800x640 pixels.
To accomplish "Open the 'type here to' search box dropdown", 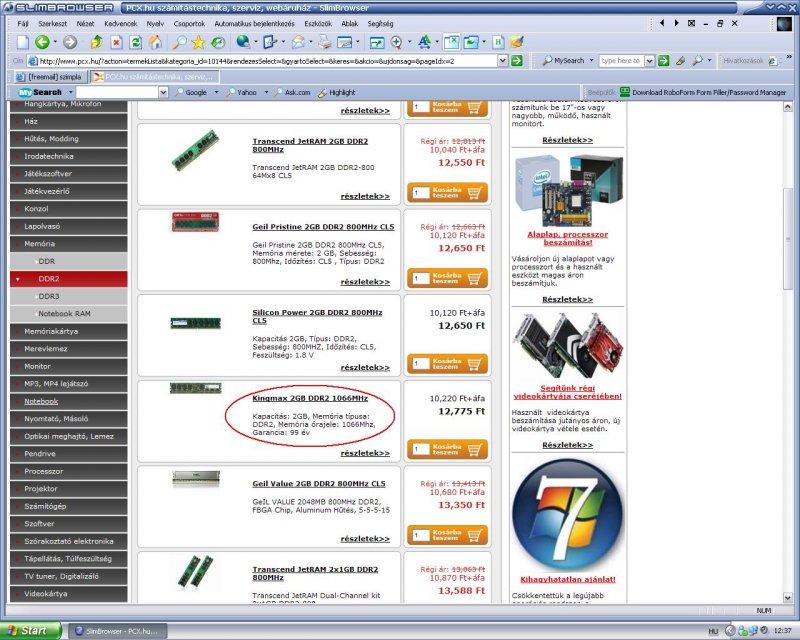I will coord(649,61).
